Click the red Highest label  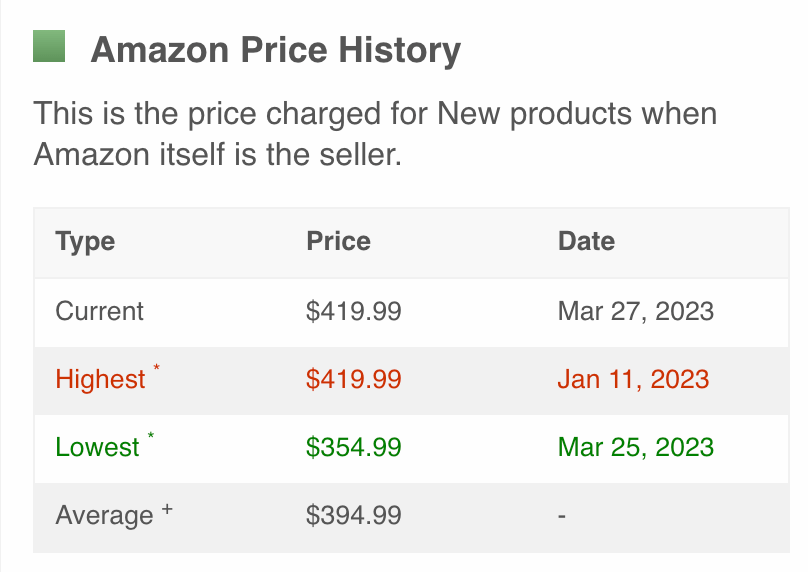pyautogui.click(x=100, y=380)
